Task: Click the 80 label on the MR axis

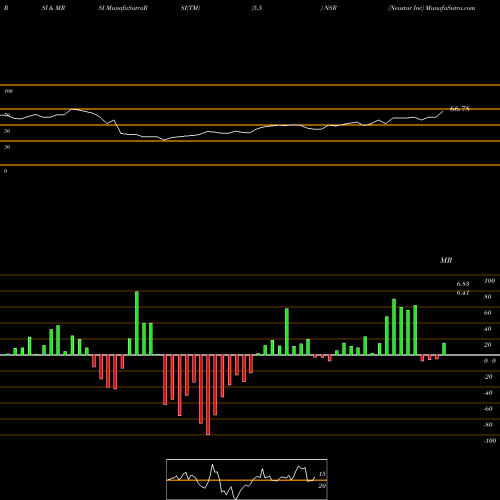Action: pos(488,297)
